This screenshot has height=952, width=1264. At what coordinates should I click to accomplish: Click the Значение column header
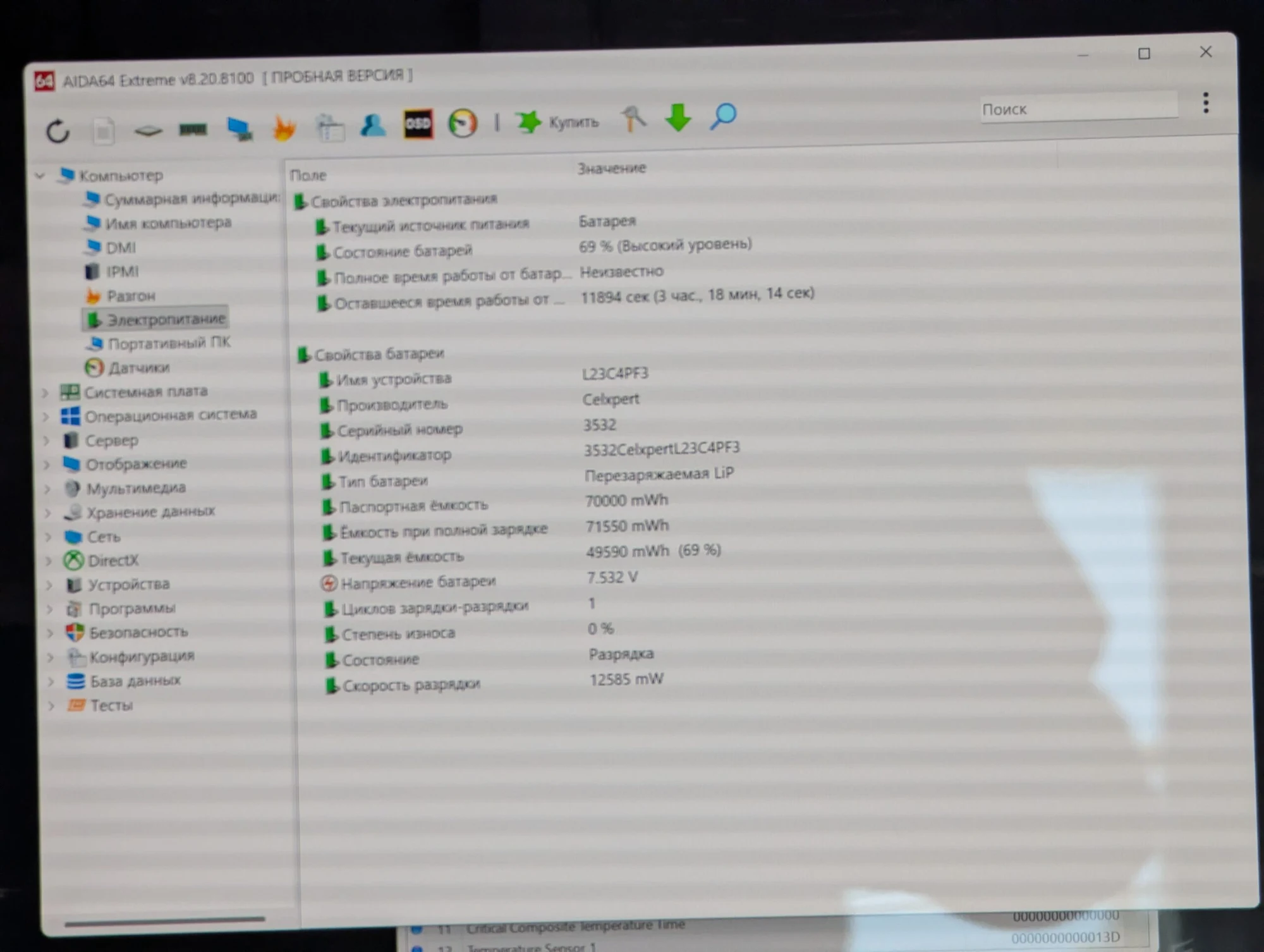pos(612,168)
